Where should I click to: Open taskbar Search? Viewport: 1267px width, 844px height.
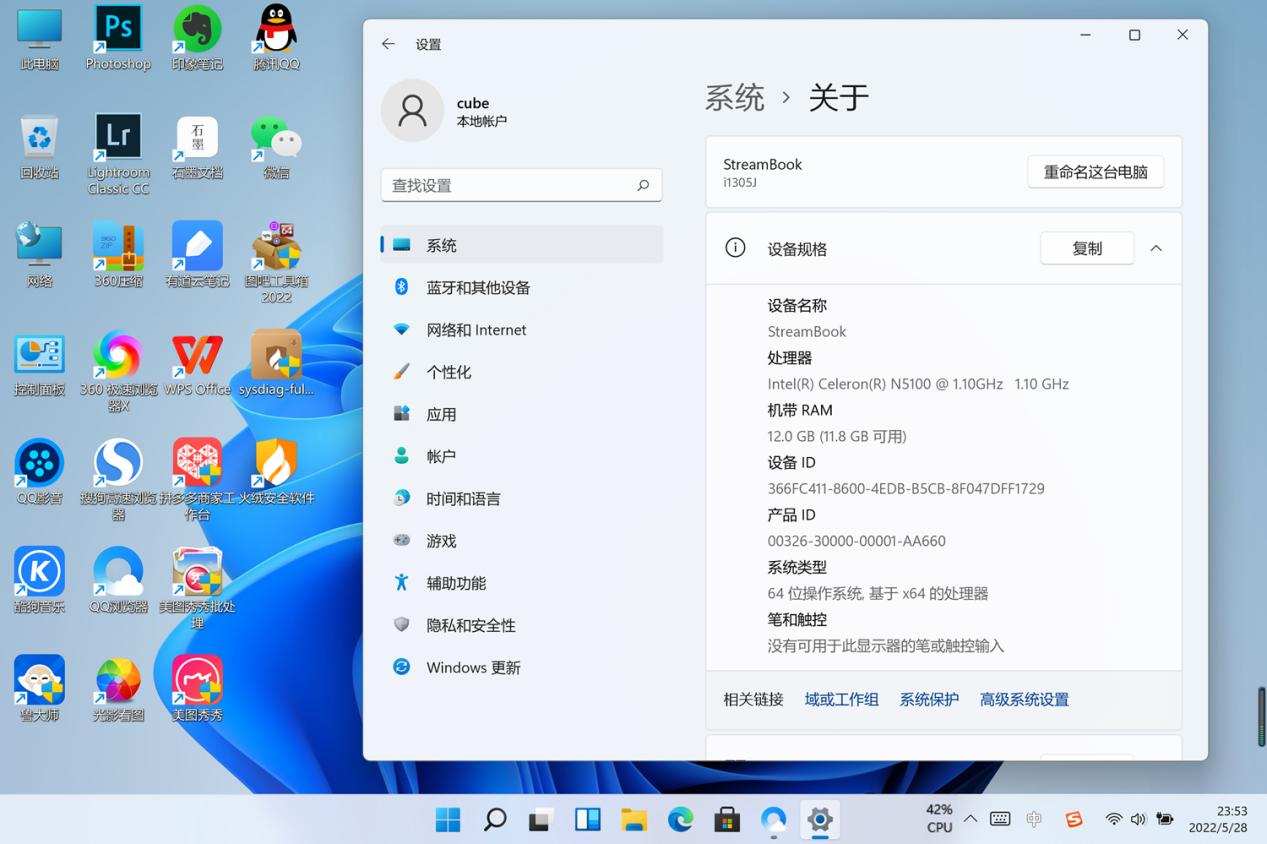pyautogui.click(x=494, y=820)
